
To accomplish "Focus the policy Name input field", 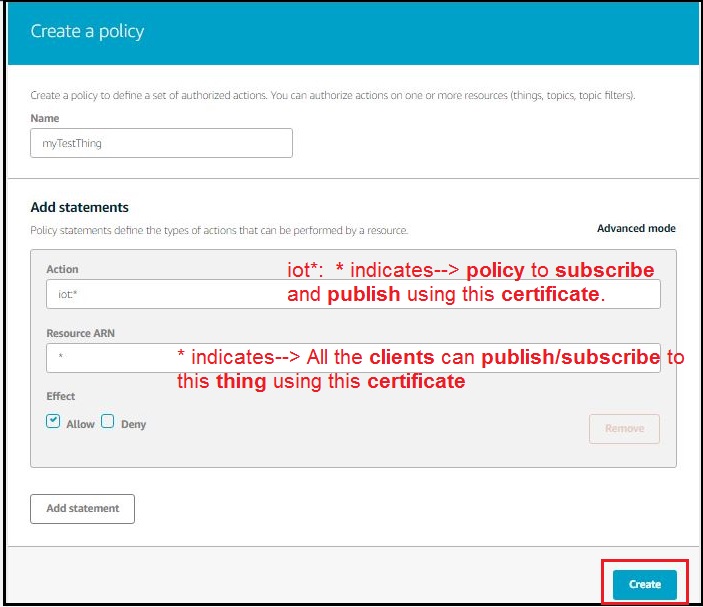I will pyautogui.click(x=161, y=143).
